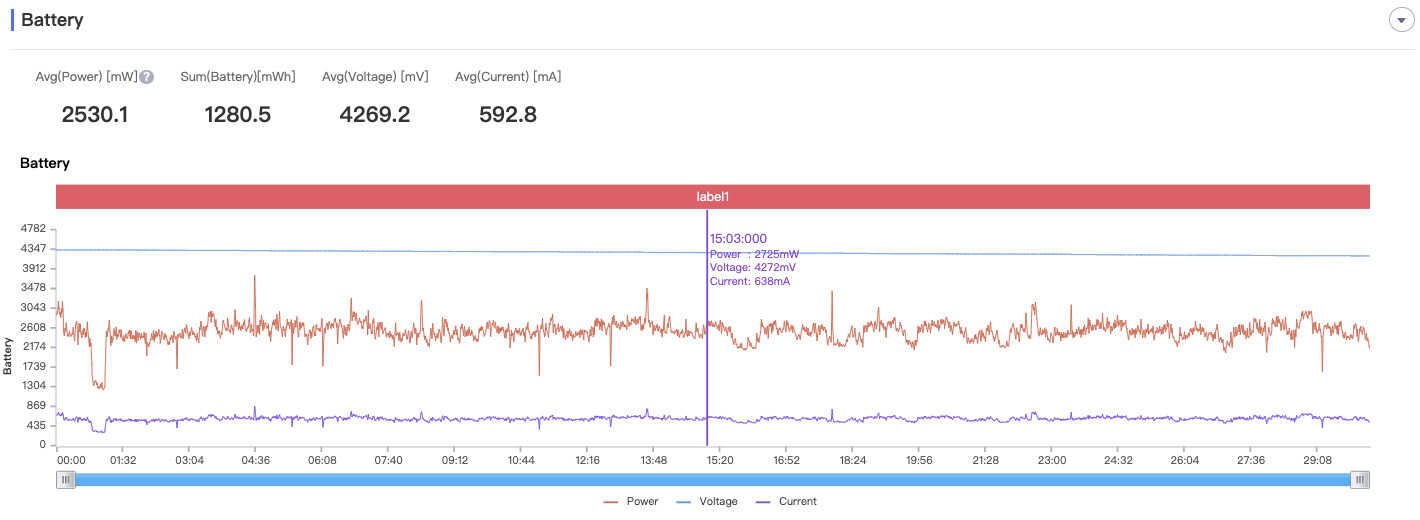The width and height of the screenshot is (1420, 520).
Task: Collapse the Battery section with the arrow button
Action: click(1401, 20)
